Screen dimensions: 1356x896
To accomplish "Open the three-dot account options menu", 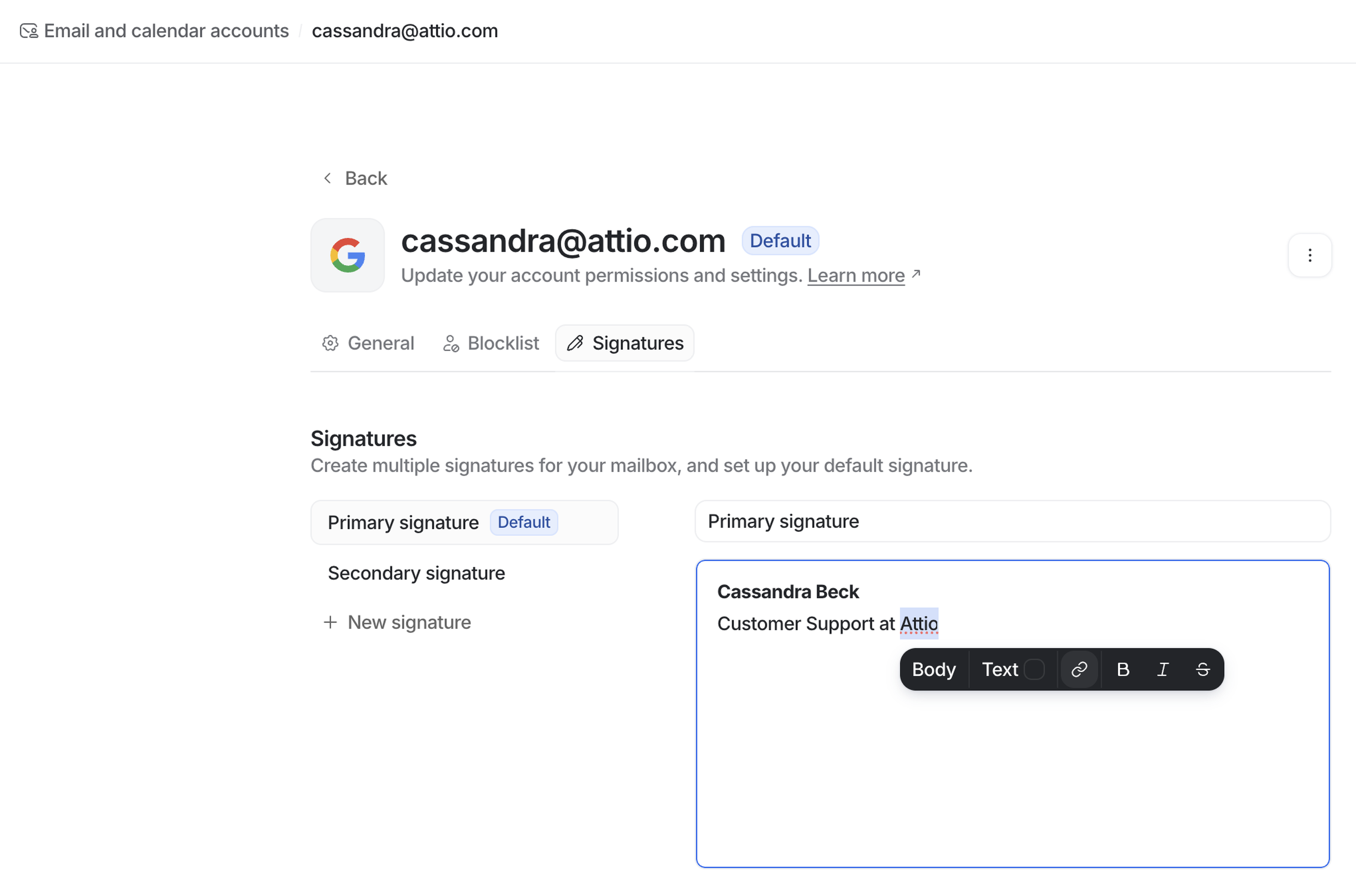I will [1309, 255].
